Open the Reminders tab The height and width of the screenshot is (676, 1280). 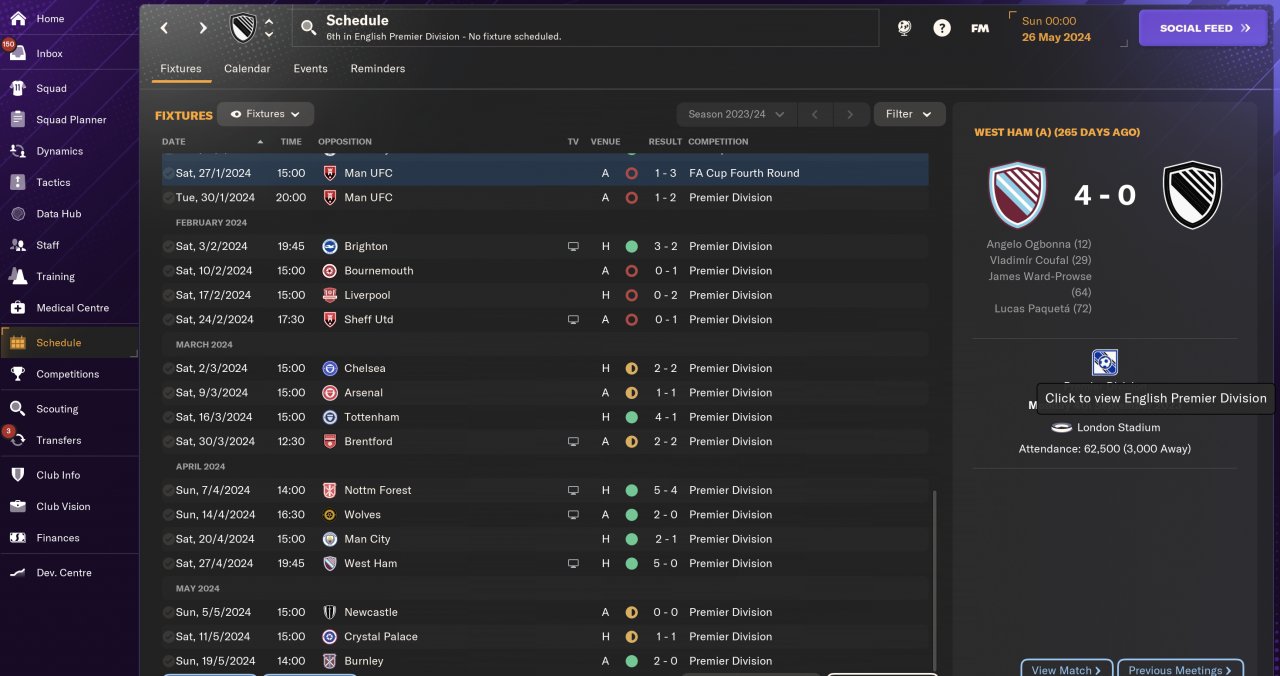coord(377,69)
